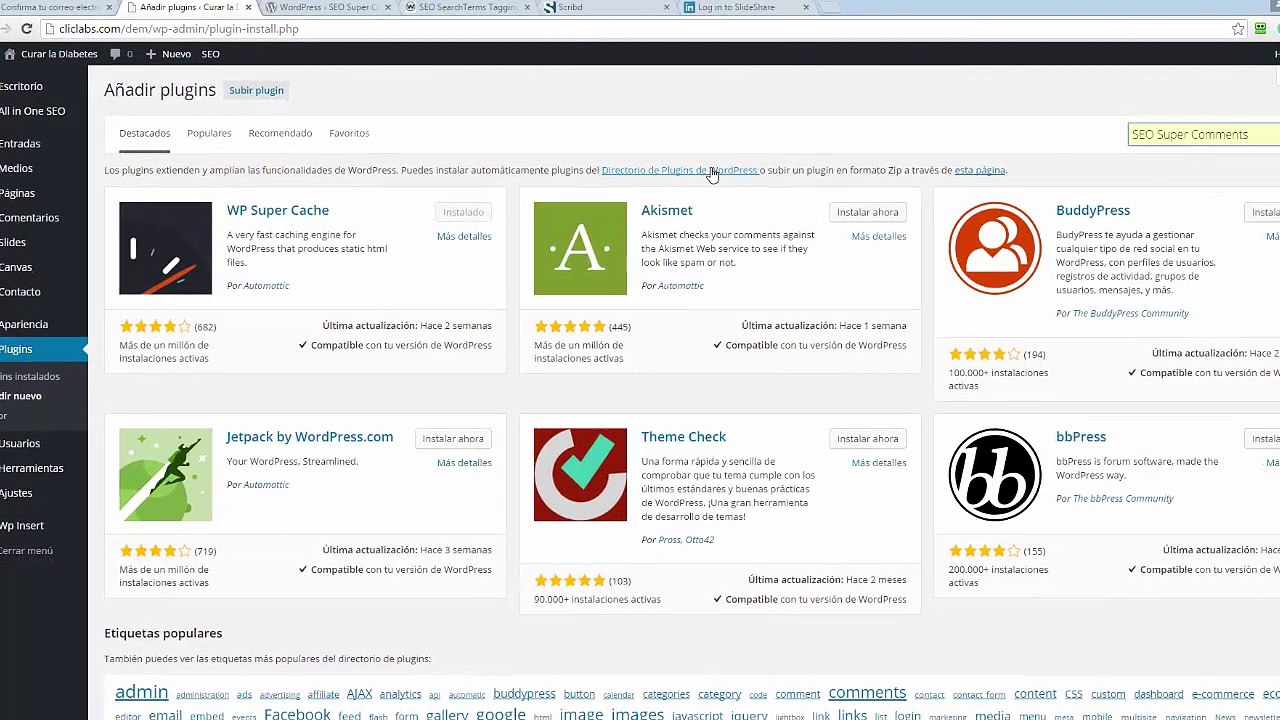Click the plugin search field
The image size is (1280, 720).
click(1204, 134)
